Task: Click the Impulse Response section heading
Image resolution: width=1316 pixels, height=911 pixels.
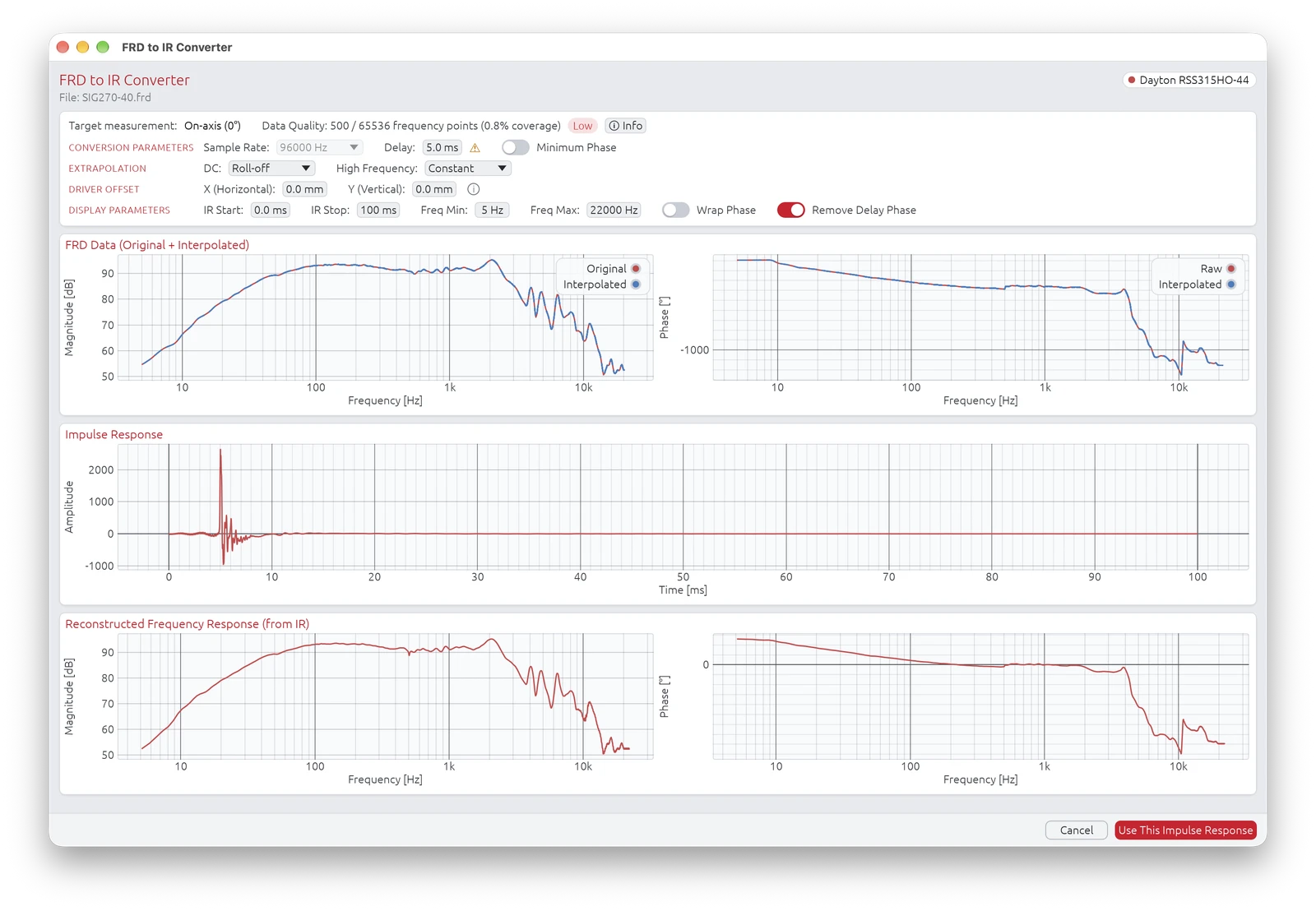Action: pos(114,435)
